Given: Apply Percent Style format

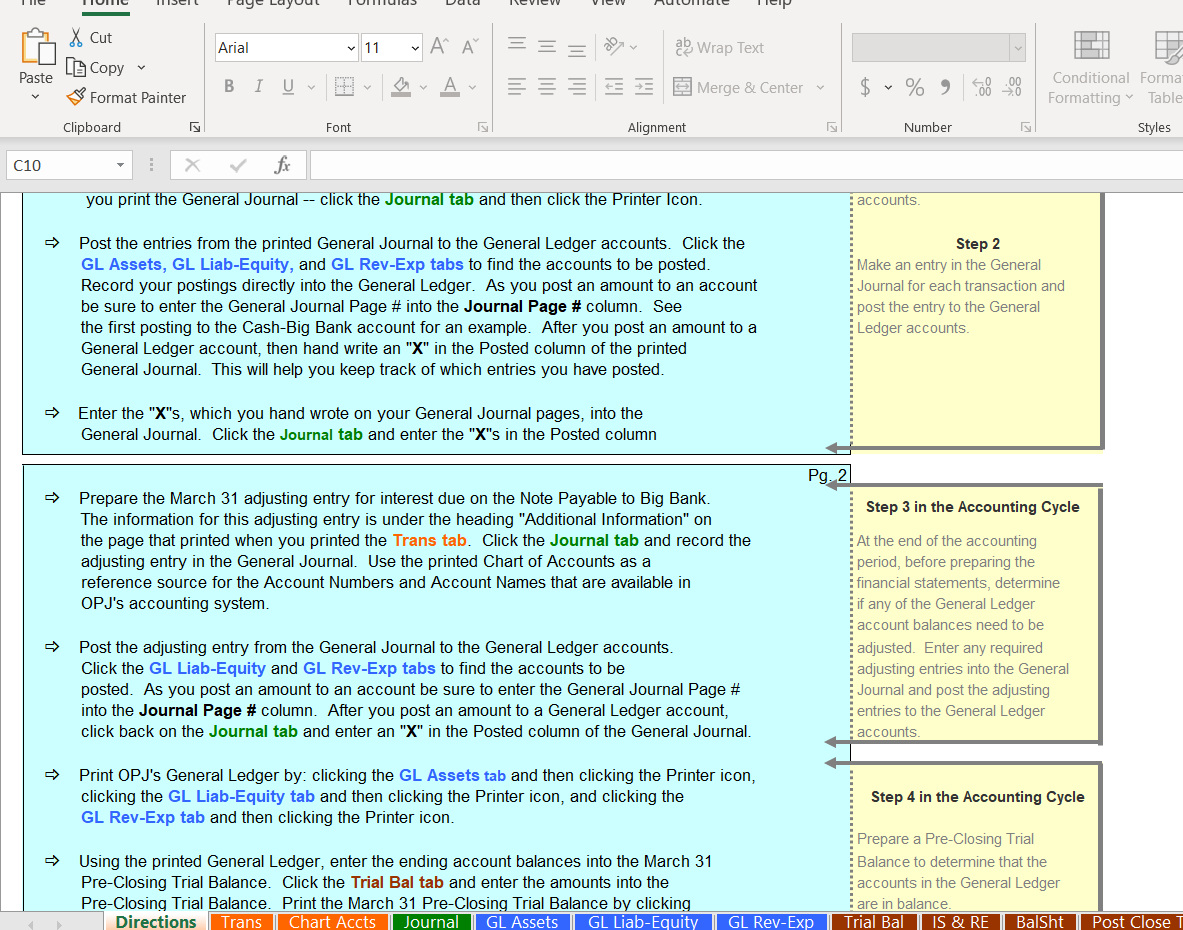Looking at the screenshot, I should [x=915, y=87].
